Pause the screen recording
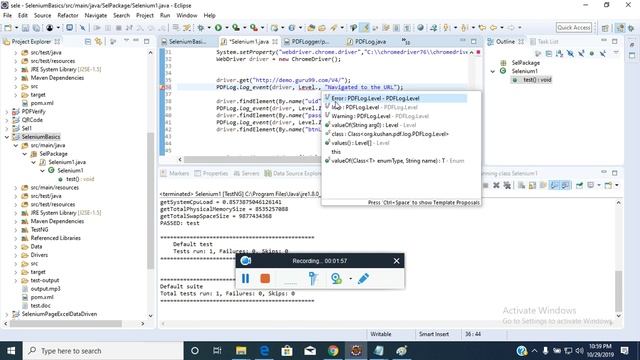 click(245, 278)
